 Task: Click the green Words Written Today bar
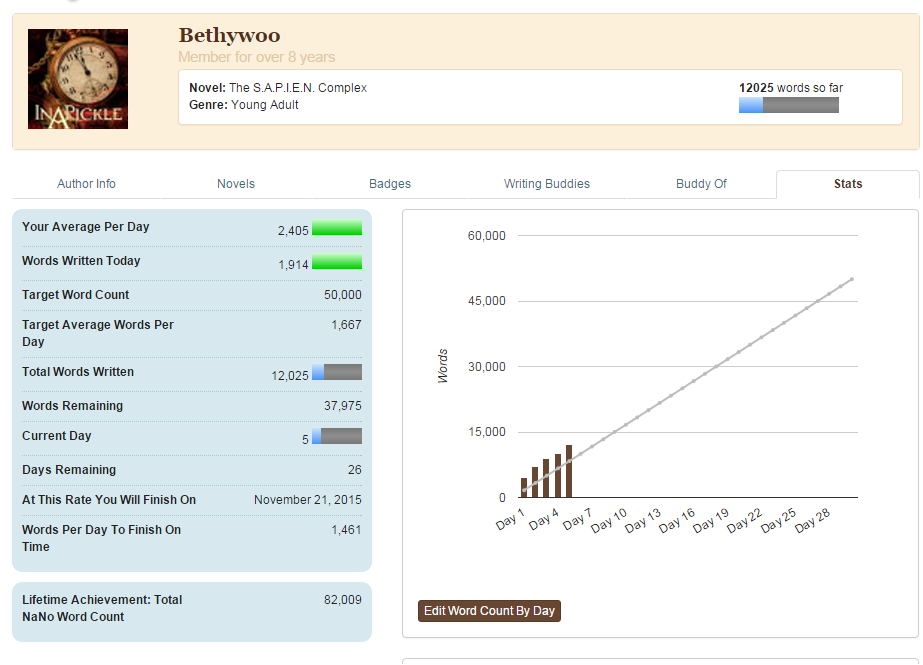[336, 262]
